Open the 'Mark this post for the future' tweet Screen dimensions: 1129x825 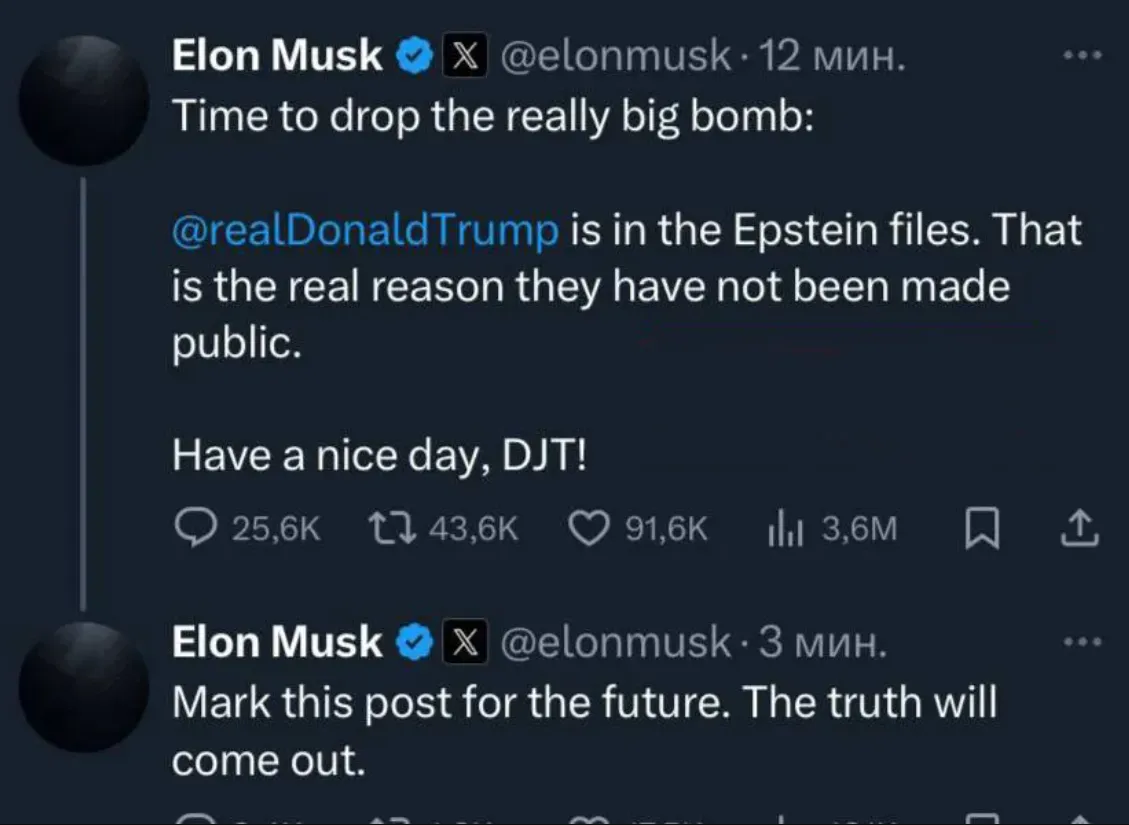click(585, 731)
